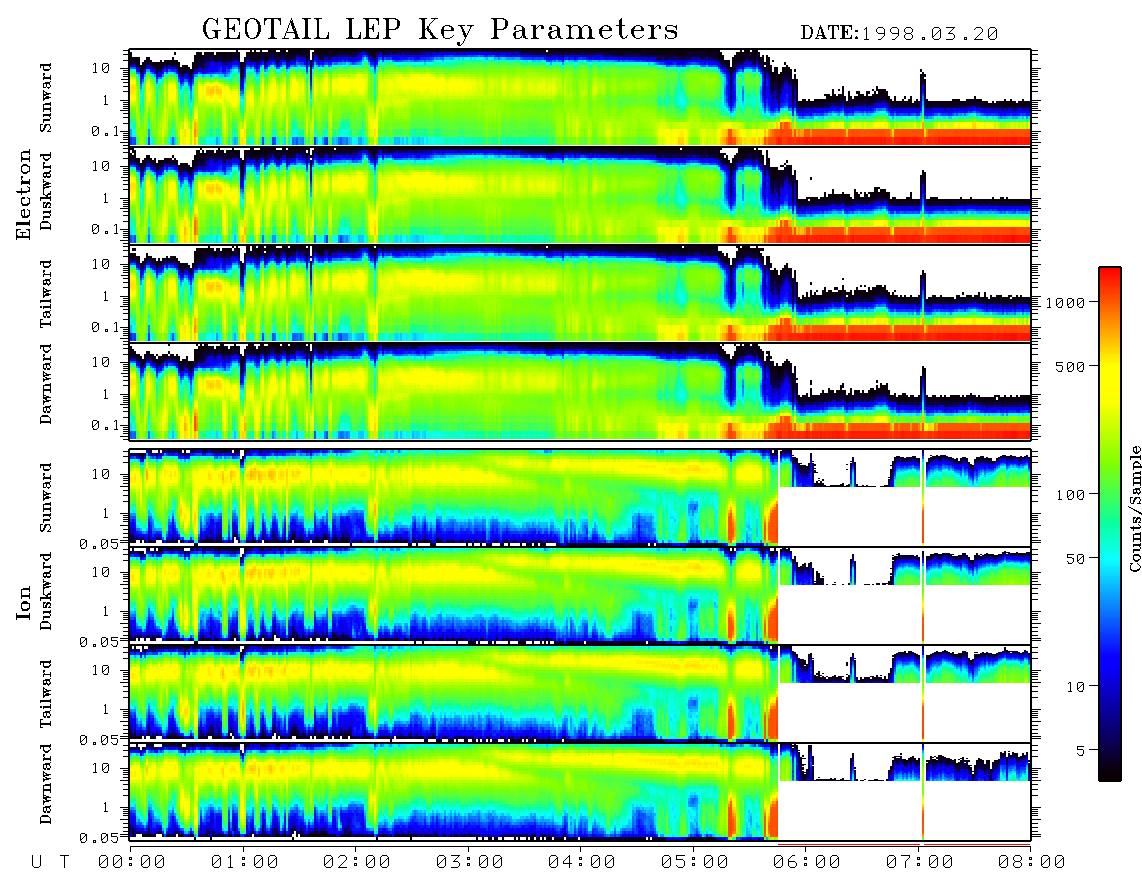This screenshot has width=1142, height=880.
Task: Select the Ion 'Tailward' panel label
Action: pos(46,694)
